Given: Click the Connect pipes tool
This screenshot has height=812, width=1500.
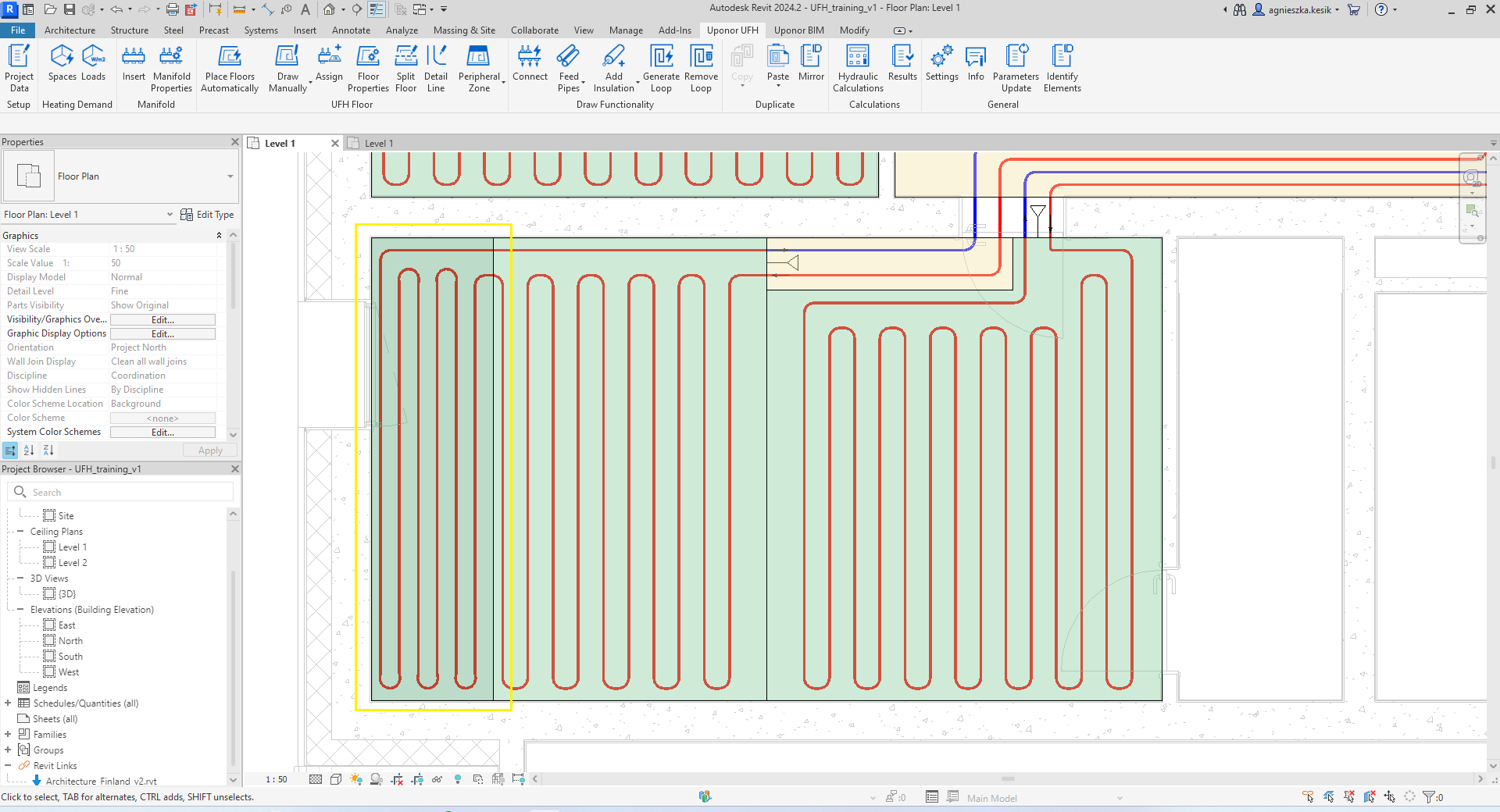Looking at the screenshot, I should click(x=530, y=62).
